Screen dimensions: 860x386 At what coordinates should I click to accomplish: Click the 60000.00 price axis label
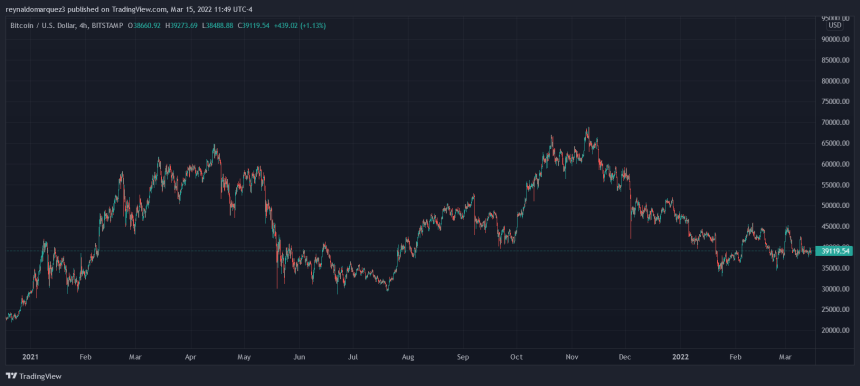pyautogui.click(x=834, y=164)
